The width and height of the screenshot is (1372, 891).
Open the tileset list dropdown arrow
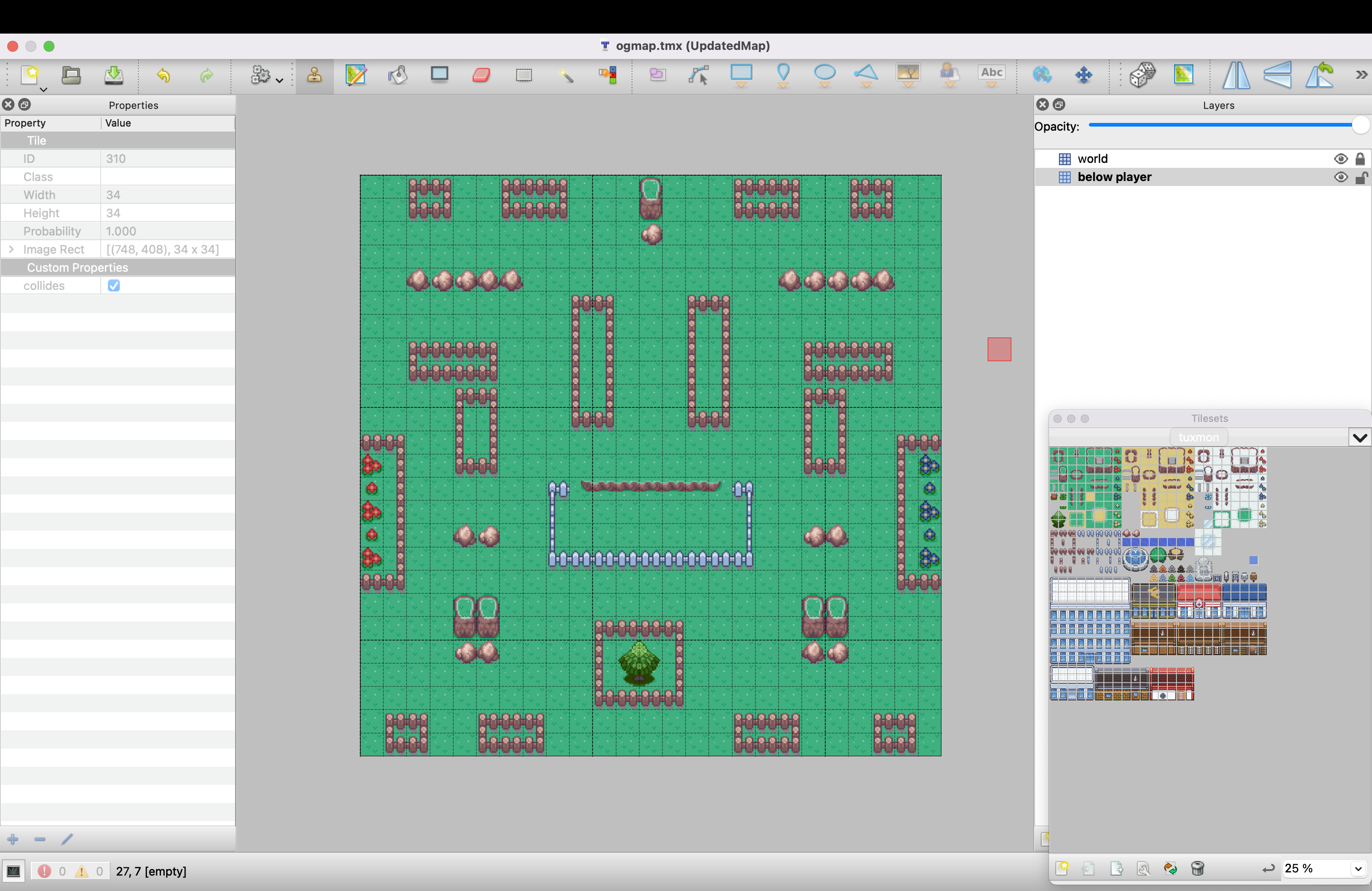pos(1359,437)
